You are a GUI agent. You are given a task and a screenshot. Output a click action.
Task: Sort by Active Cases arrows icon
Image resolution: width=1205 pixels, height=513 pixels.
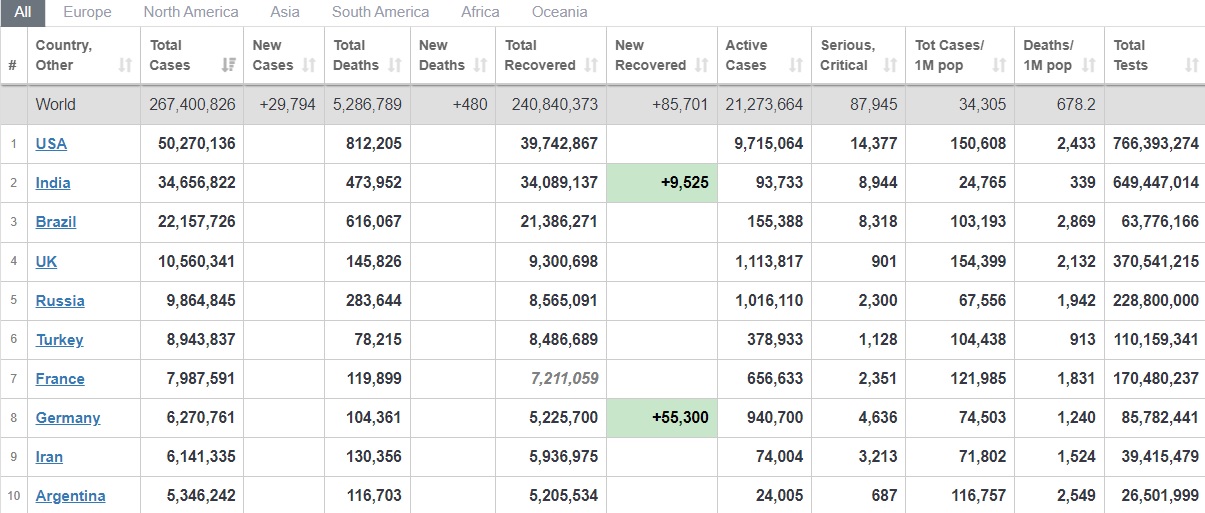[796, 65]
